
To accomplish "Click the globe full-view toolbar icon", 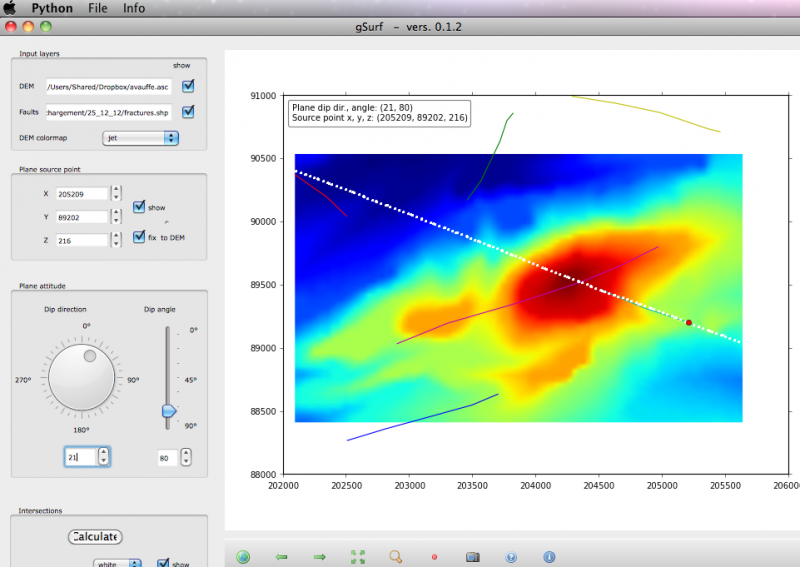I will [x=243, y=557].
